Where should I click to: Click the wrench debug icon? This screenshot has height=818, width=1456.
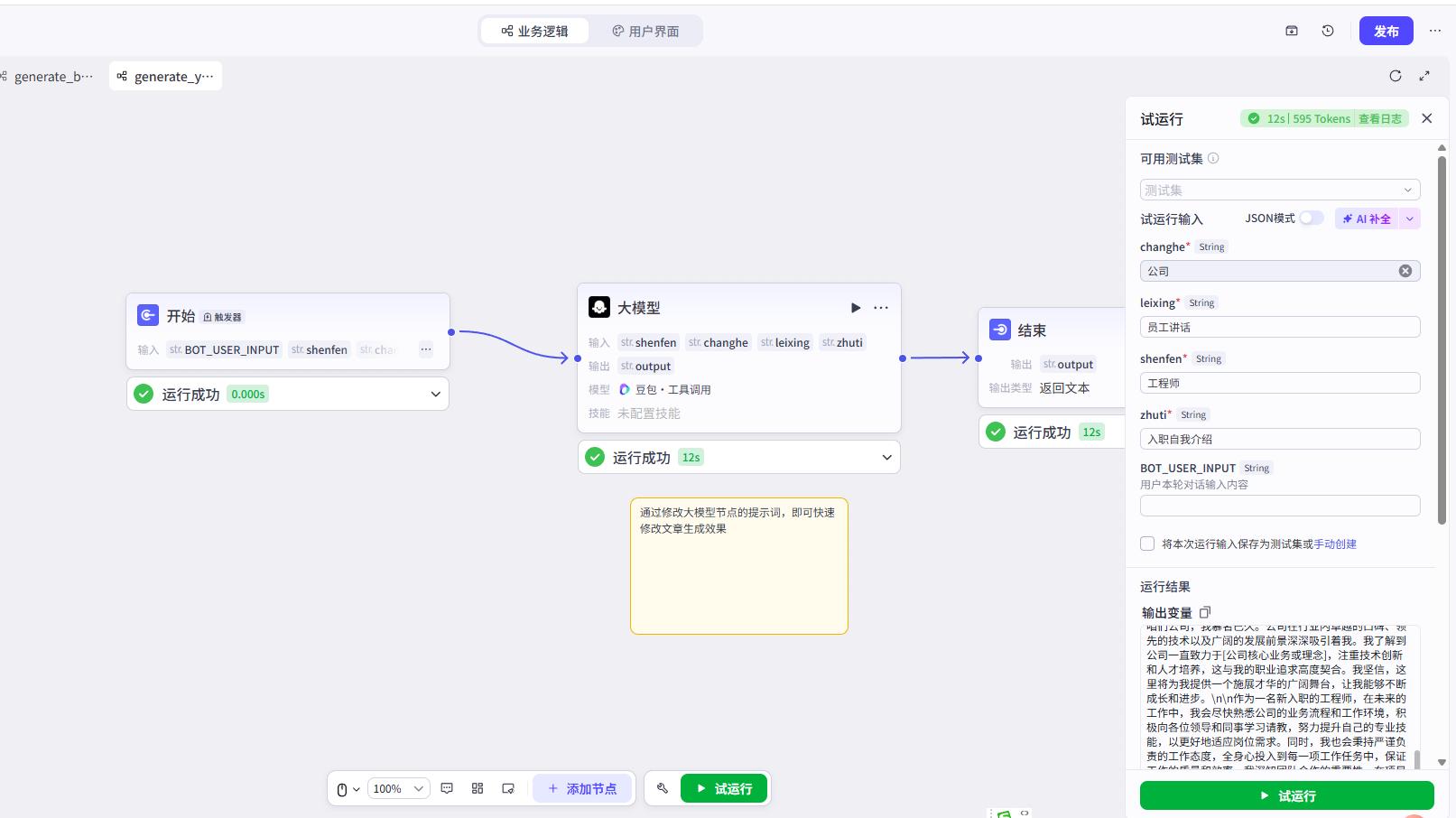click(662, 788)
